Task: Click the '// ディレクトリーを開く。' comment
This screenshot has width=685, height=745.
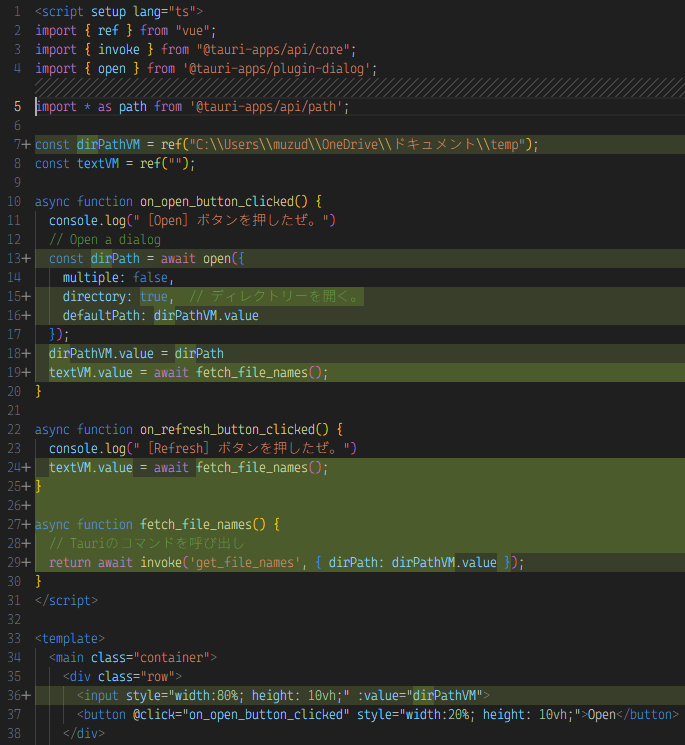Action: pyautogui.click(x=275, y=296)
